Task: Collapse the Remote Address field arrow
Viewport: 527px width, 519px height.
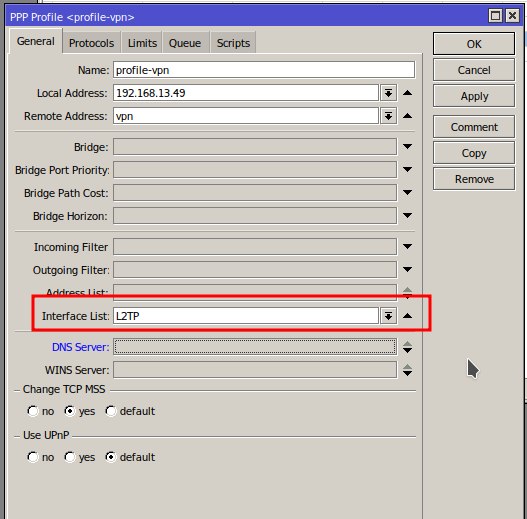Action: pyautogui.click(x=407, y=116)
